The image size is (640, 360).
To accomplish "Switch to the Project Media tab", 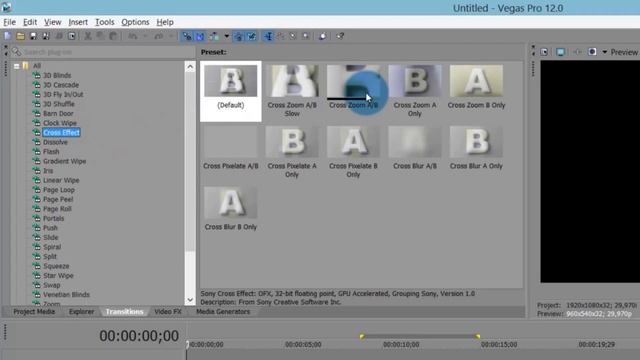I will click(x=34, y=311).
